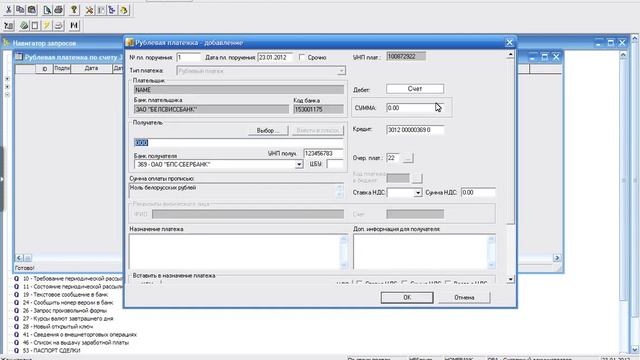Click the print preview document icon
This screenshot has height=360, width=640.
[x=47, y=9]
